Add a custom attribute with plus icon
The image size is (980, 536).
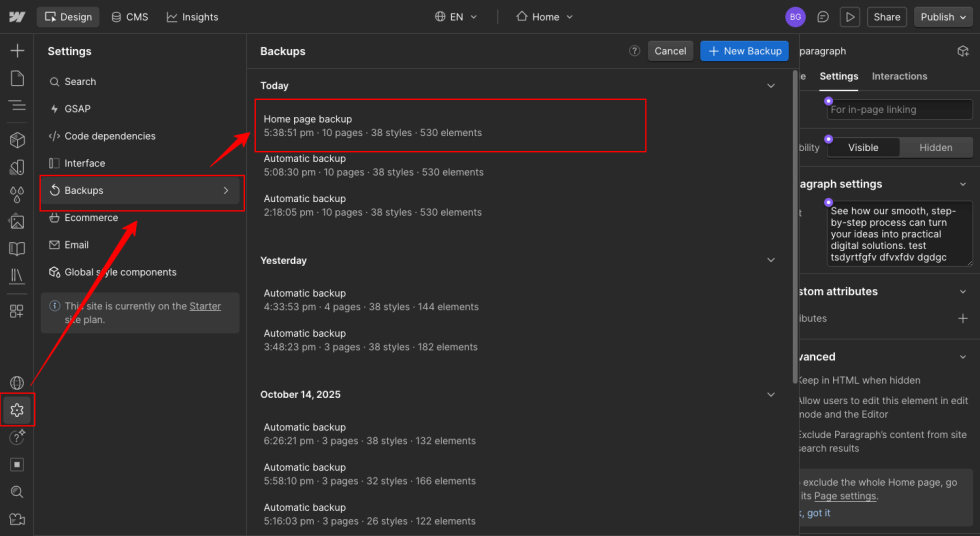962,319
